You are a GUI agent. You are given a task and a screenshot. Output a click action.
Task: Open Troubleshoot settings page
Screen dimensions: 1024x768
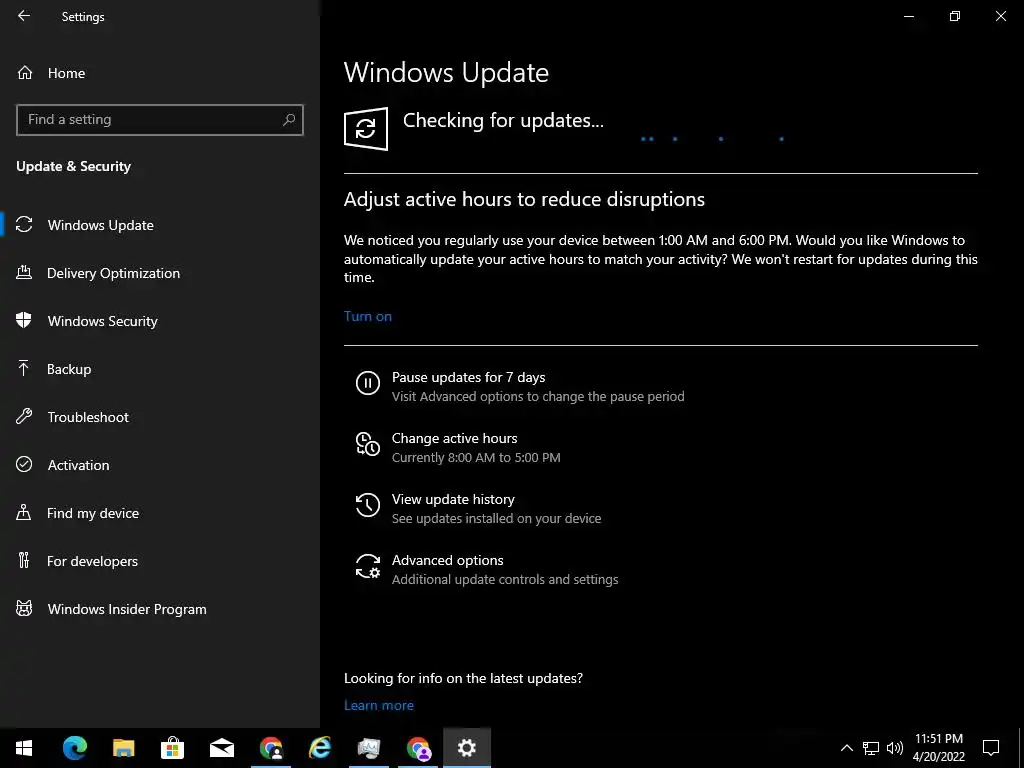(x=160, y=417)
